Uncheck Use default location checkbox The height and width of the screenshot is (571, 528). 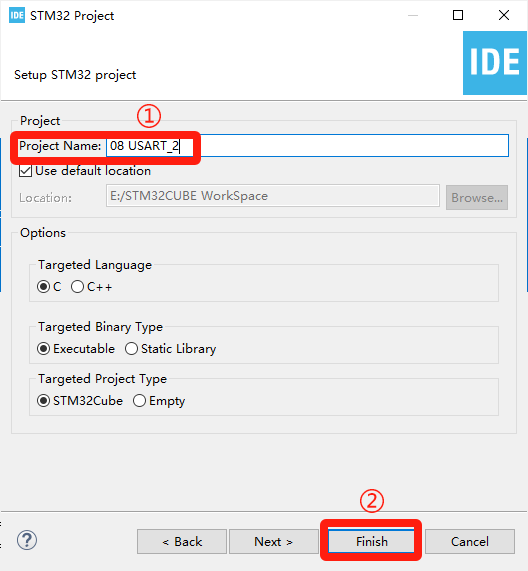(x=25, y=171)
